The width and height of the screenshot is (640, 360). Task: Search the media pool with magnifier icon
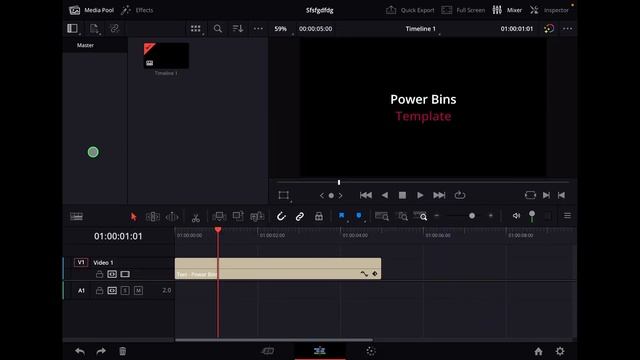(218, 29)
